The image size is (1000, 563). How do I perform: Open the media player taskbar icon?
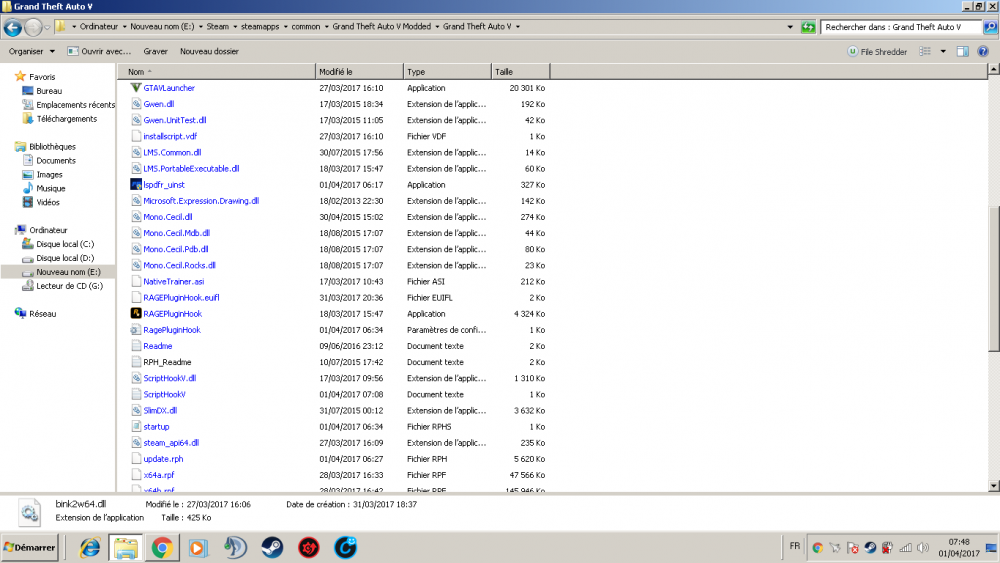(198, 548)
